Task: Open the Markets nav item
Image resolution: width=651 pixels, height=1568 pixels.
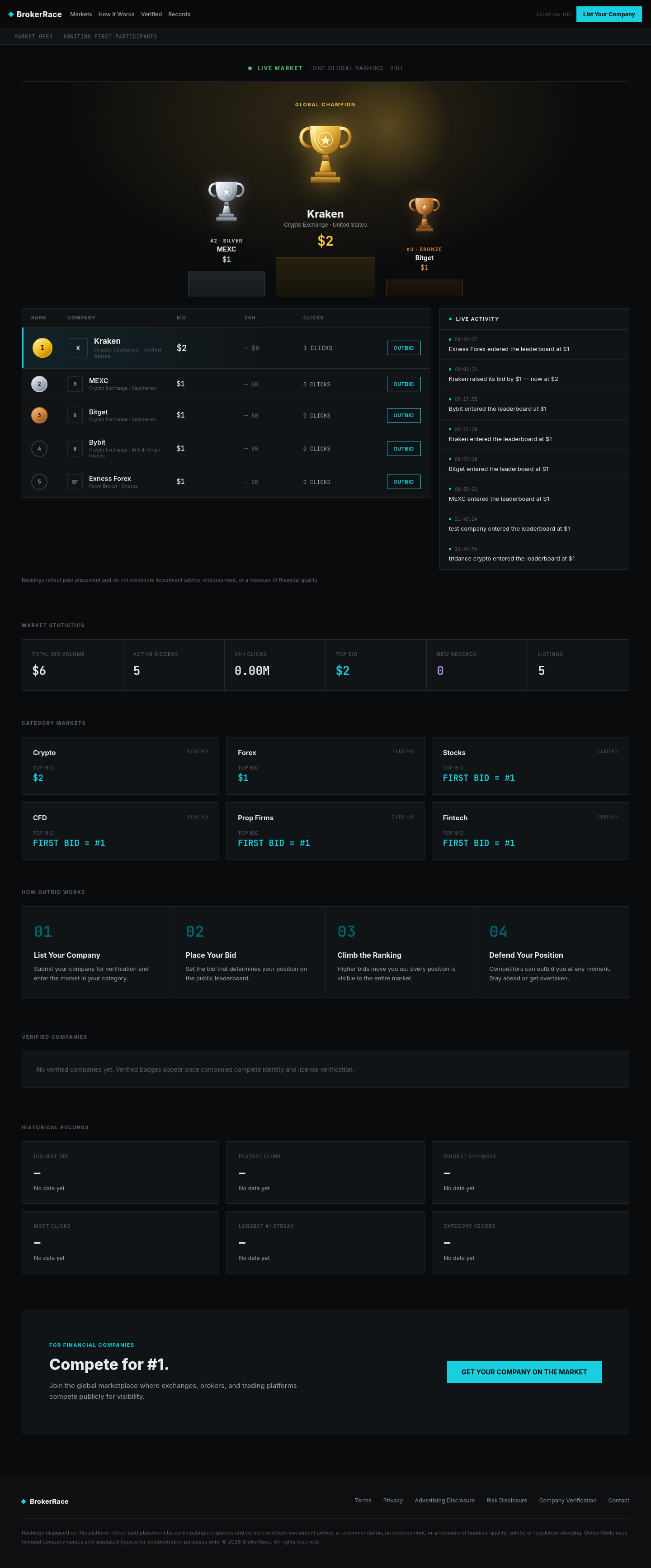Action: (x=81, y=14)
